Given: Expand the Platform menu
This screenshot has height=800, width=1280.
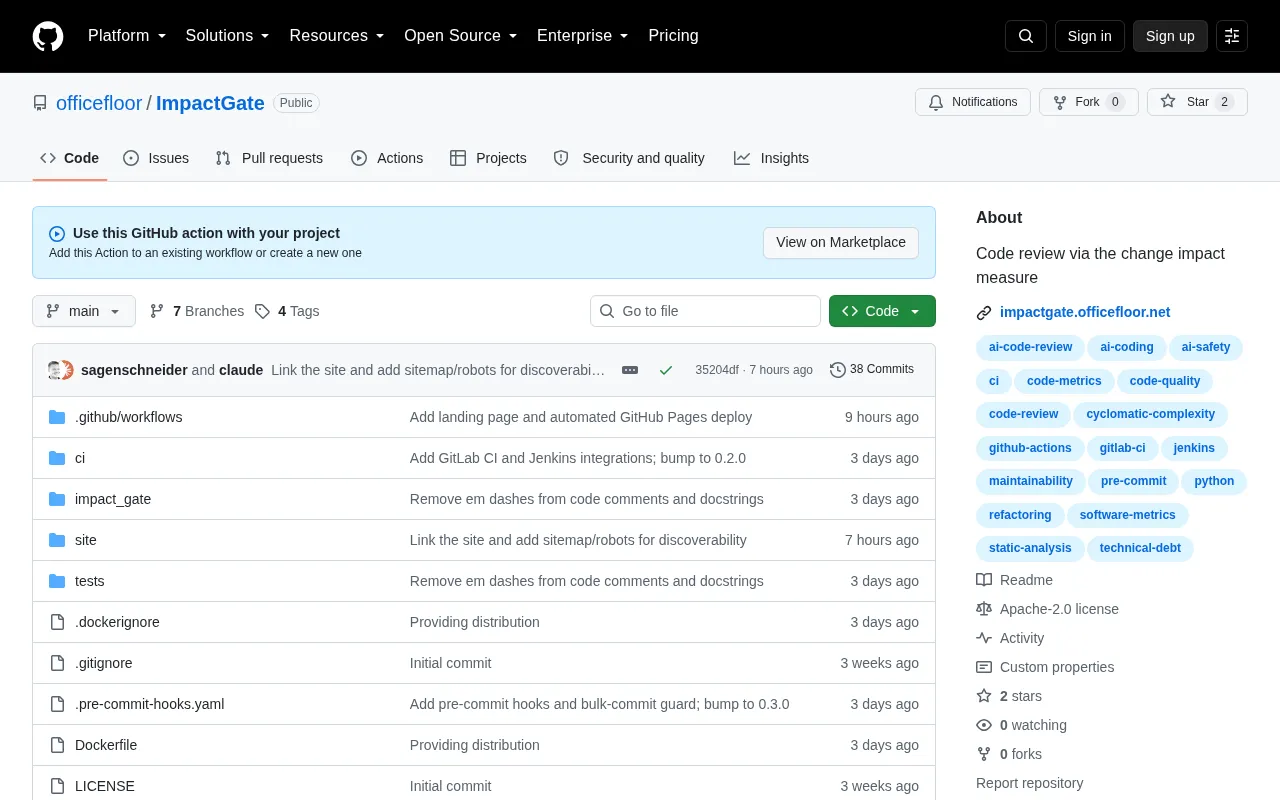Looking at the screenshot, I should coord(127,36).
